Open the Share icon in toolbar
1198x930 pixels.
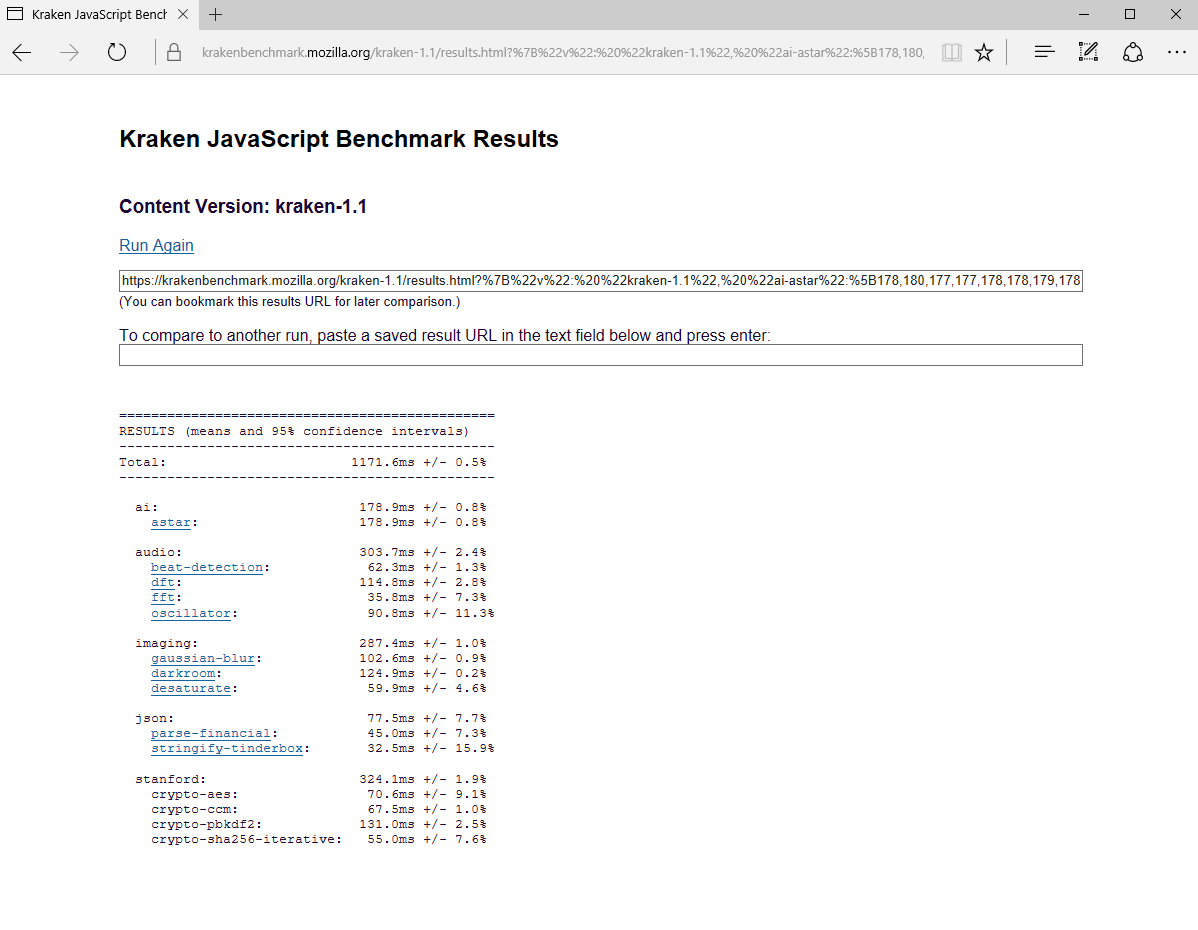point(1132,52)
